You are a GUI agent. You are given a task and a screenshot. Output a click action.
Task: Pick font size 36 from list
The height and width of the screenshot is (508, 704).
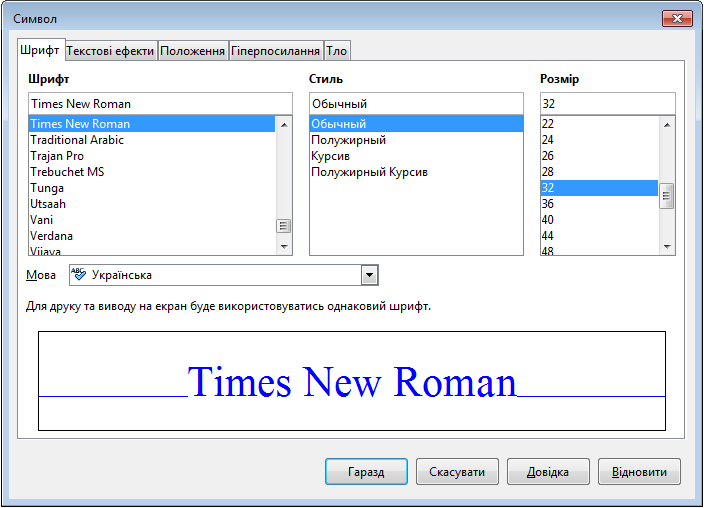[x=548, y=204]
